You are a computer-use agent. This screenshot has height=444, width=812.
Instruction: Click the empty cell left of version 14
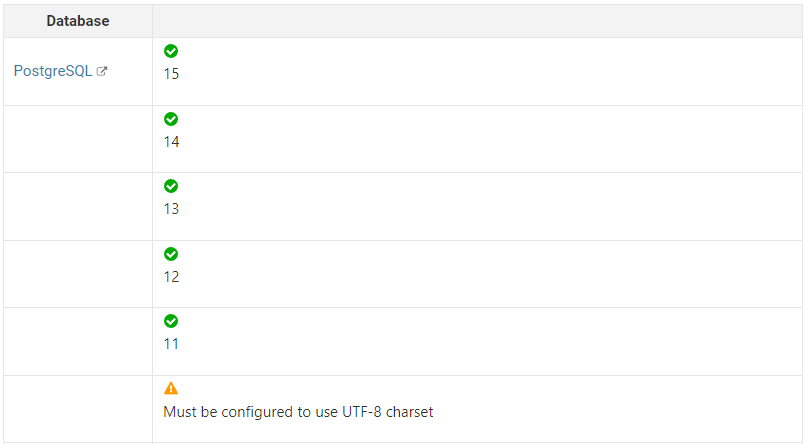point(78,139)
